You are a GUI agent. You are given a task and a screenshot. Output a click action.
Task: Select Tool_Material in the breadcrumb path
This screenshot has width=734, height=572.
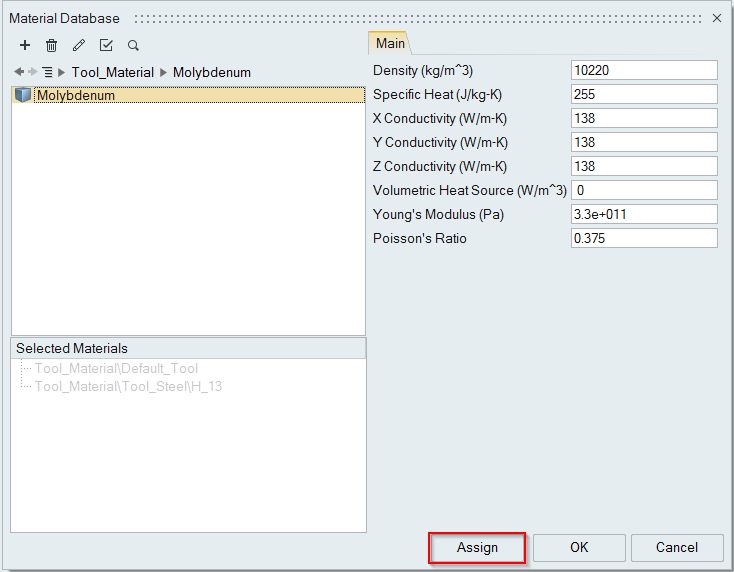point(112,72)
